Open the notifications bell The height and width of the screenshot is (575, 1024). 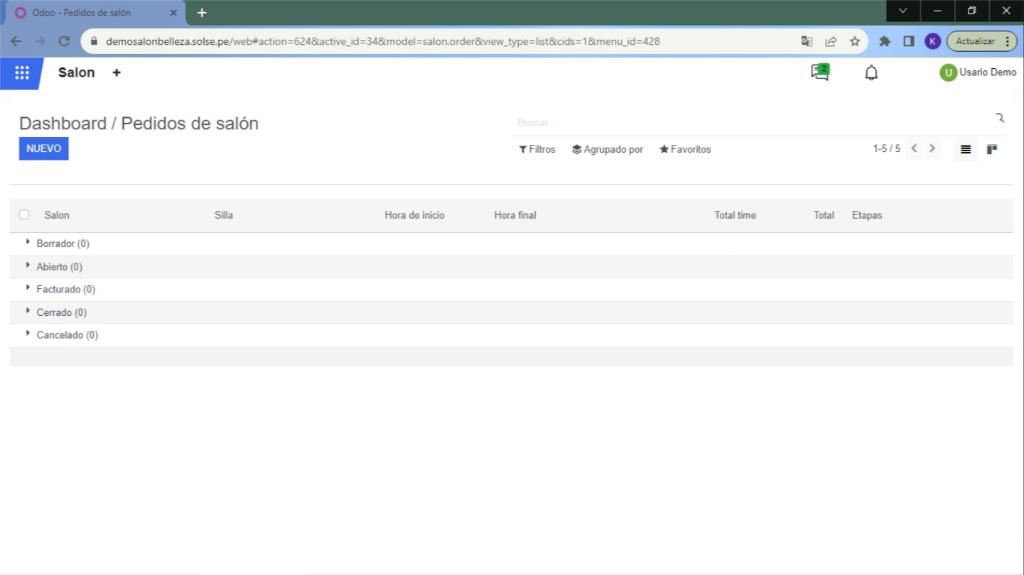pos(871,73)
